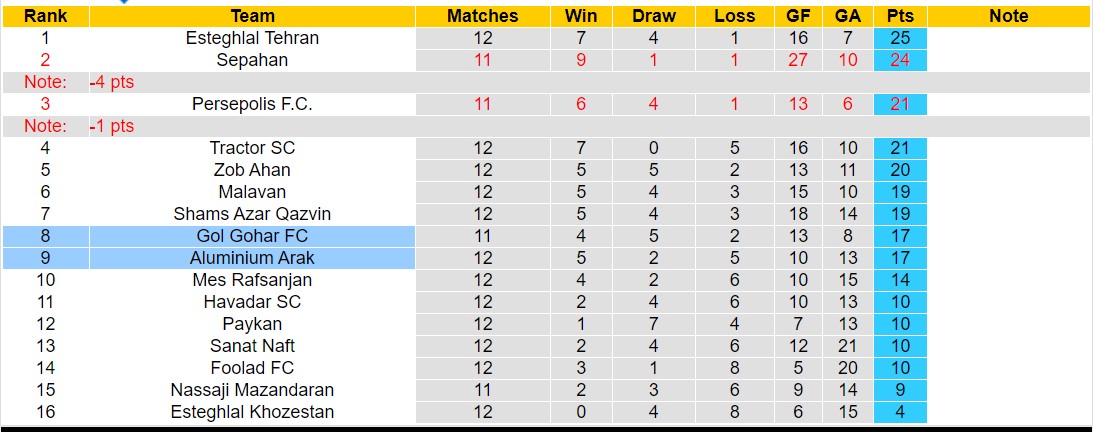The image size is (1093, 432).
Task: Click the -4 pts note under Sepahan
Action: [x=111, y=82]
